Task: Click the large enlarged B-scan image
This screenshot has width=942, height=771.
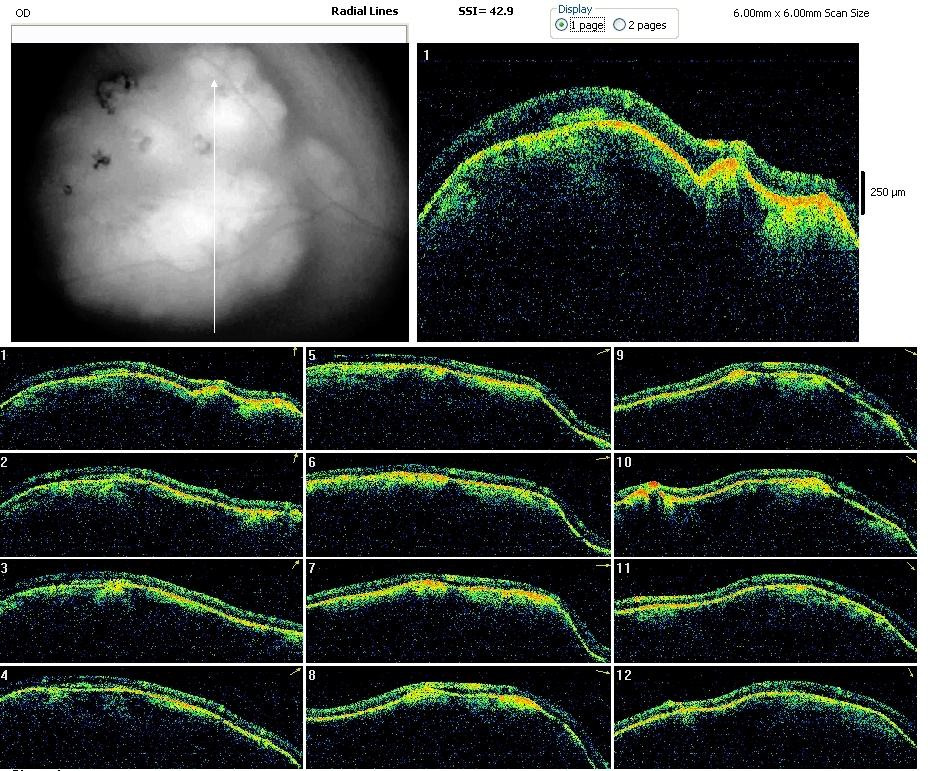Action: point(637,192)
